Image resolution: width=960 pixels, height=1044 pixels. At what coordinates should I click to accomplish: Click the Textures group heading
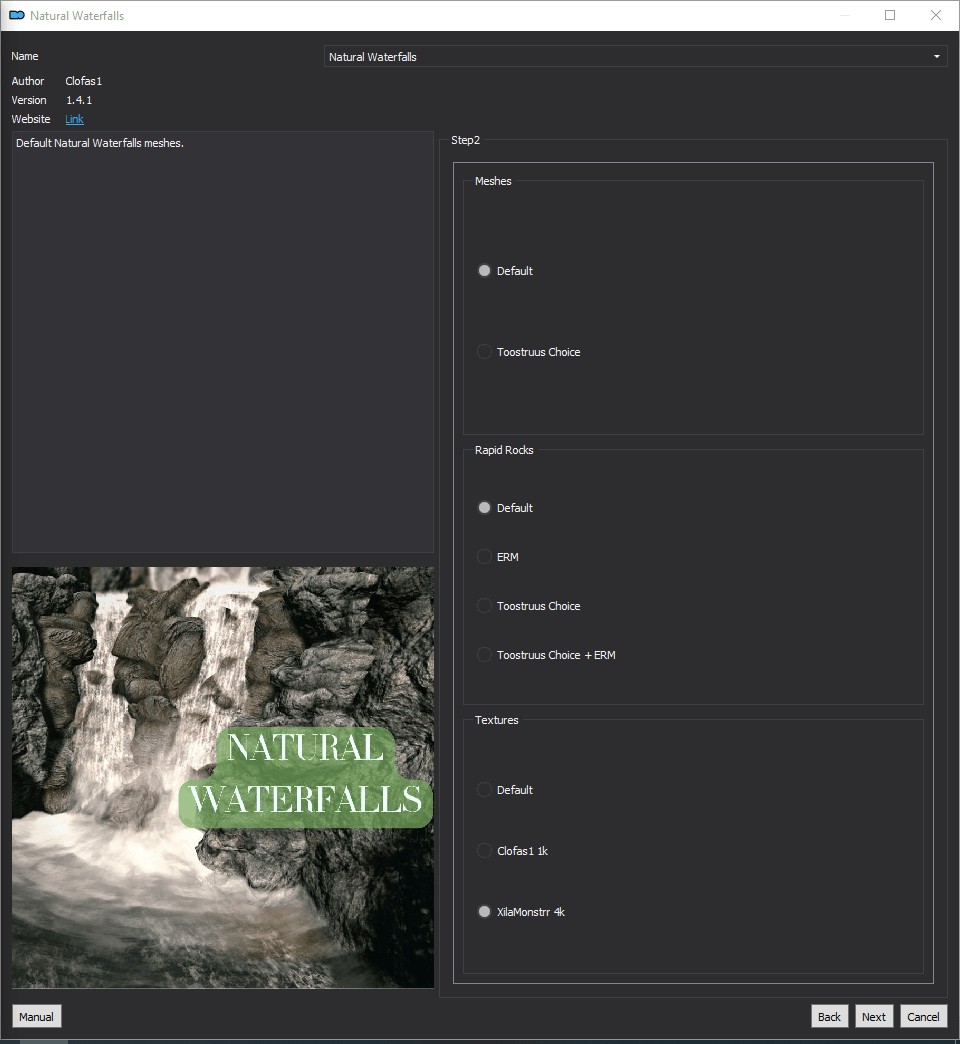[497, 720]
